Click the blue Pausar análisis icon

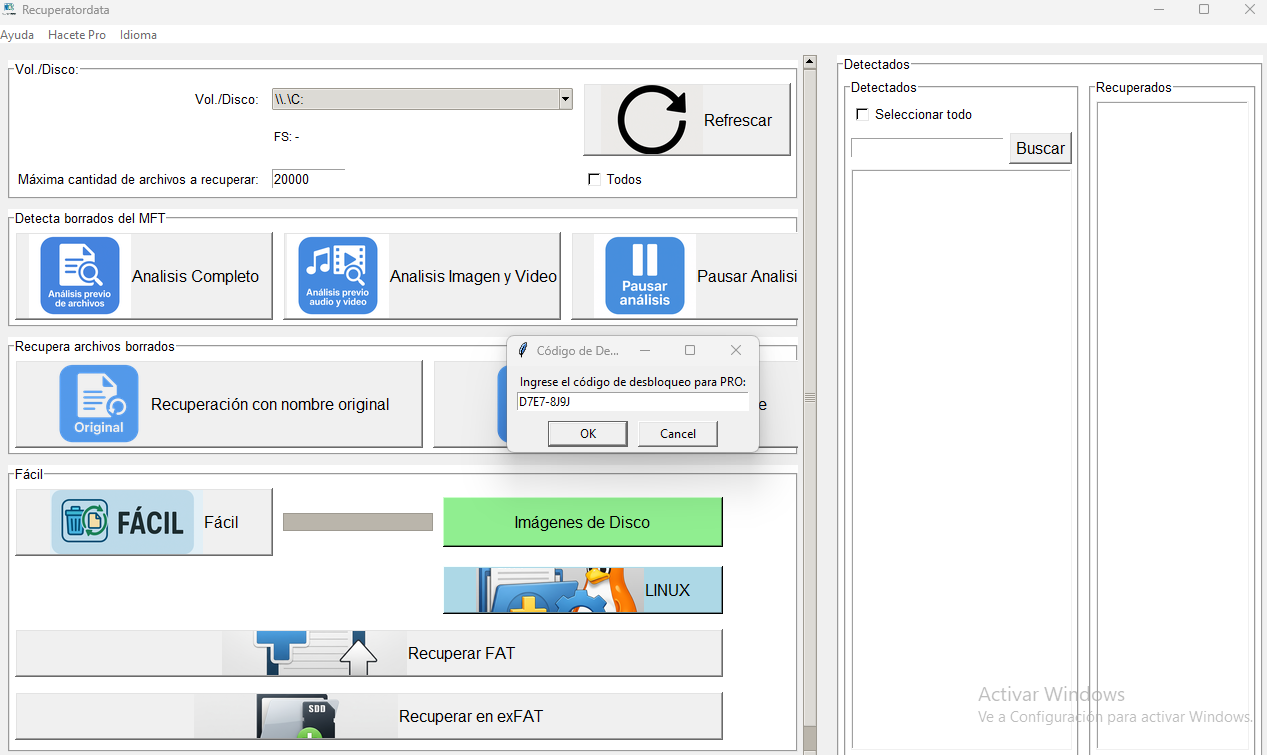pyautogui.click(x=645, y=276)
